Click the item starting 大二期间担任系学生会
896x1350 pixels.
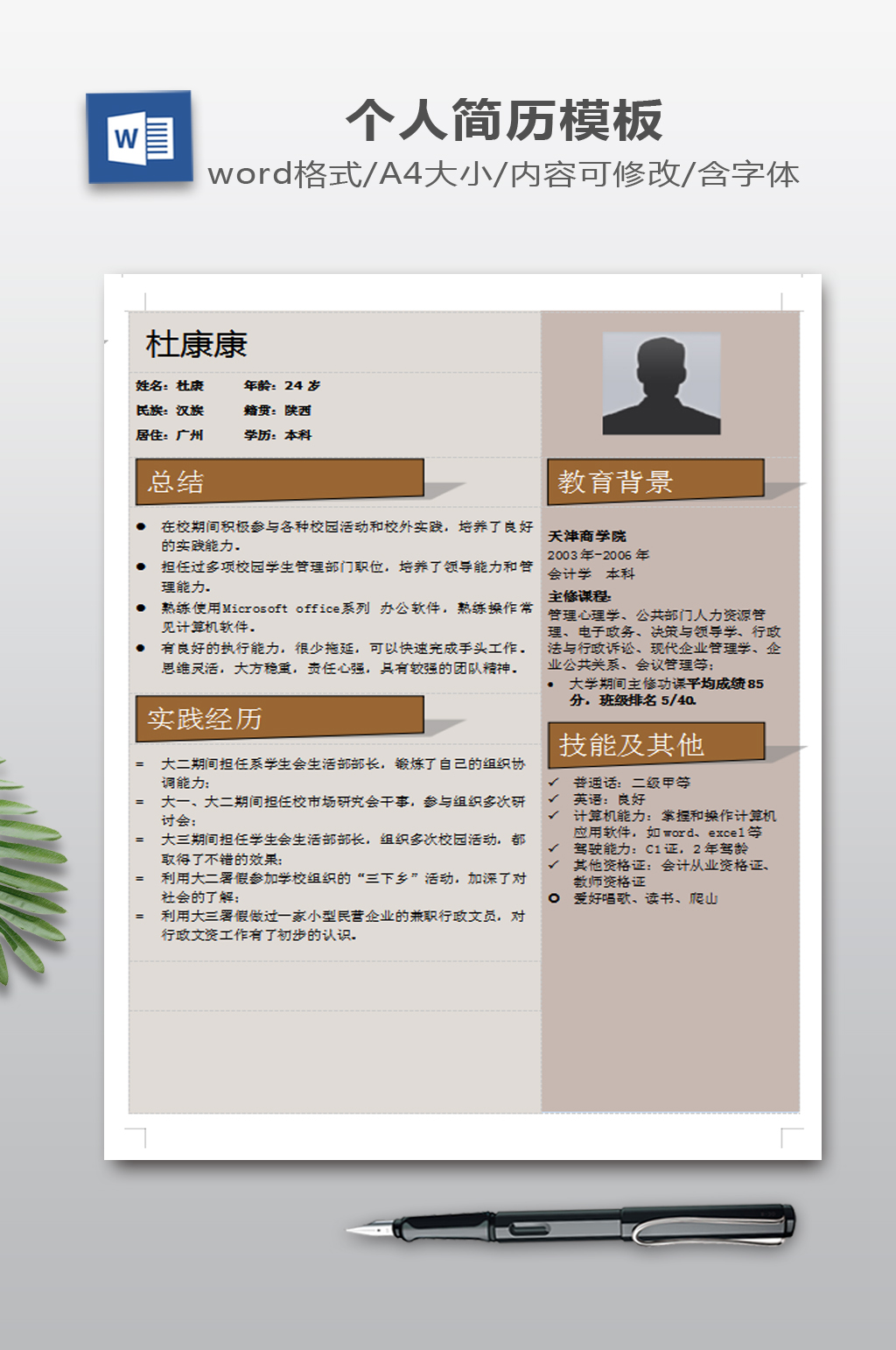(x=343, y=773)
